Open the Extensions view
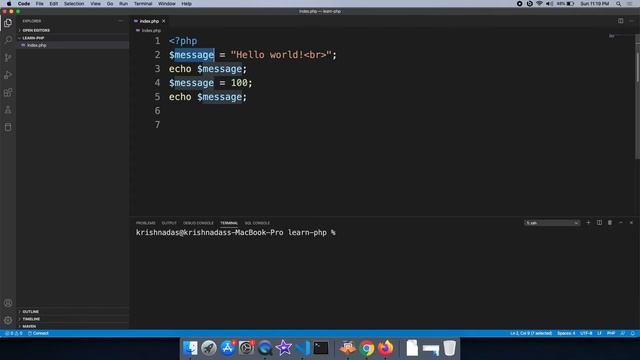The image size is (640, 360). [x=8, y=93]
